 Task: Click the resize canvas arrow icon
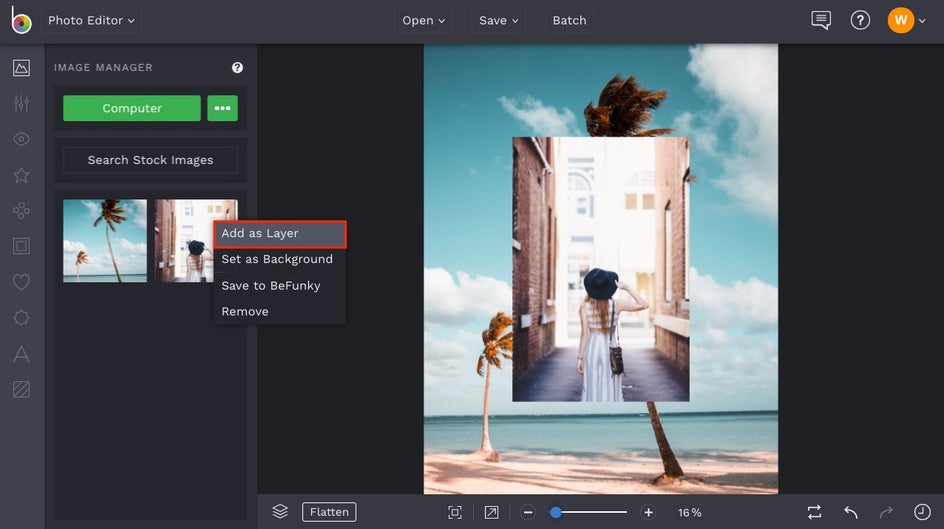point(491,512)
